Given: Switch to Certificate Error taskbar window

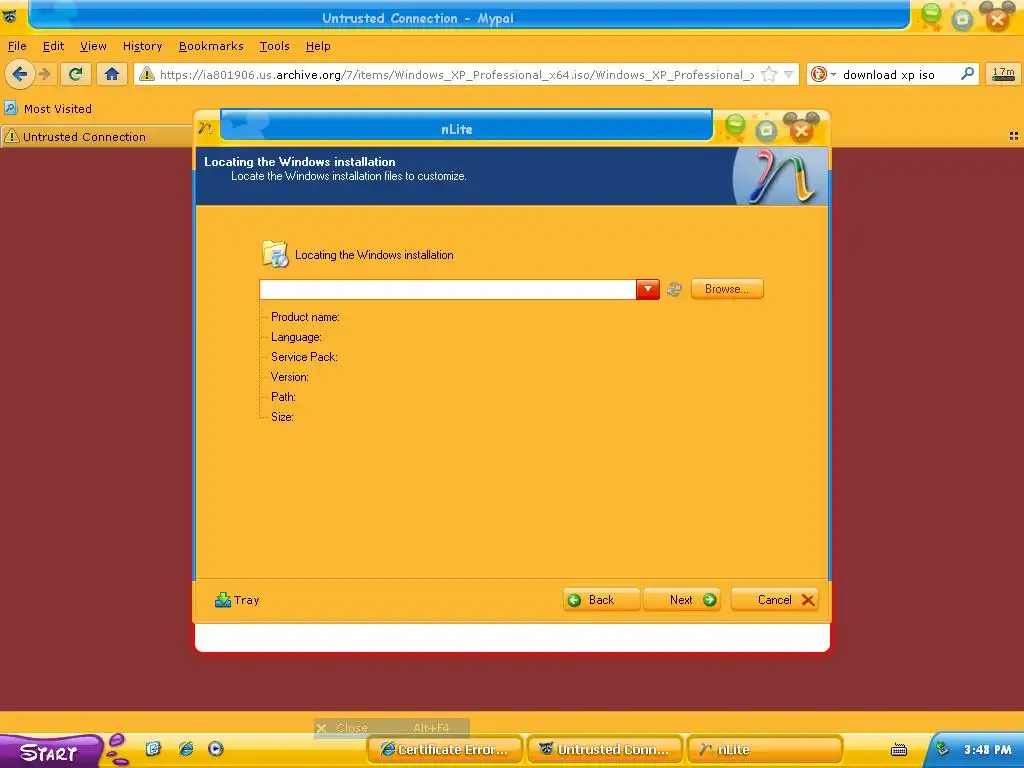Looking at the screenshot, I should (445, 749).
